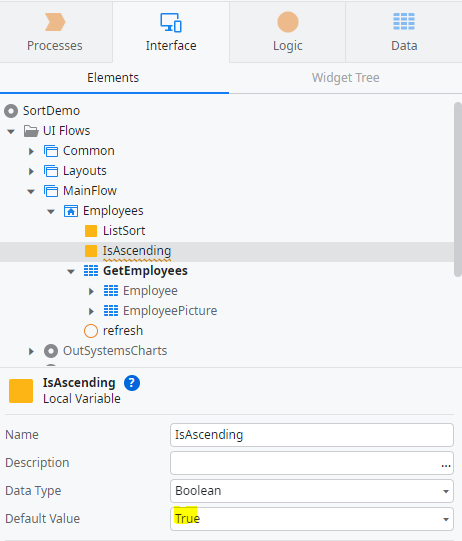The width and height of the screenshot is (462, 541).
Task: Click the Common flow icon
Action: [x=51, y=151]
